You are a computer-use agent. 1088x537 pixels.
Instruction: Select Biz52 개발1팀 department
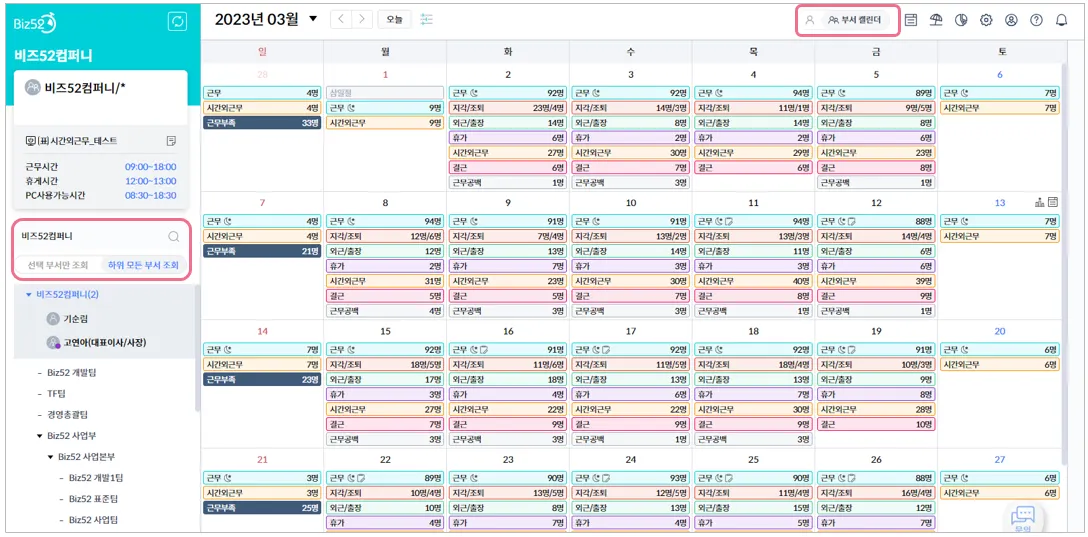click(x=96, y=477)
